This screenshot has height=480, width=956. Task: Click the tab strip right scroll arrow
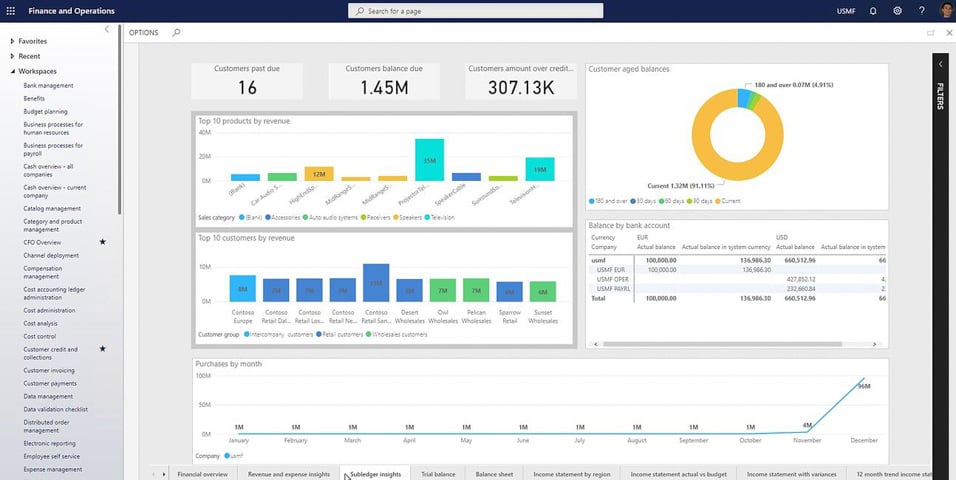163,474
